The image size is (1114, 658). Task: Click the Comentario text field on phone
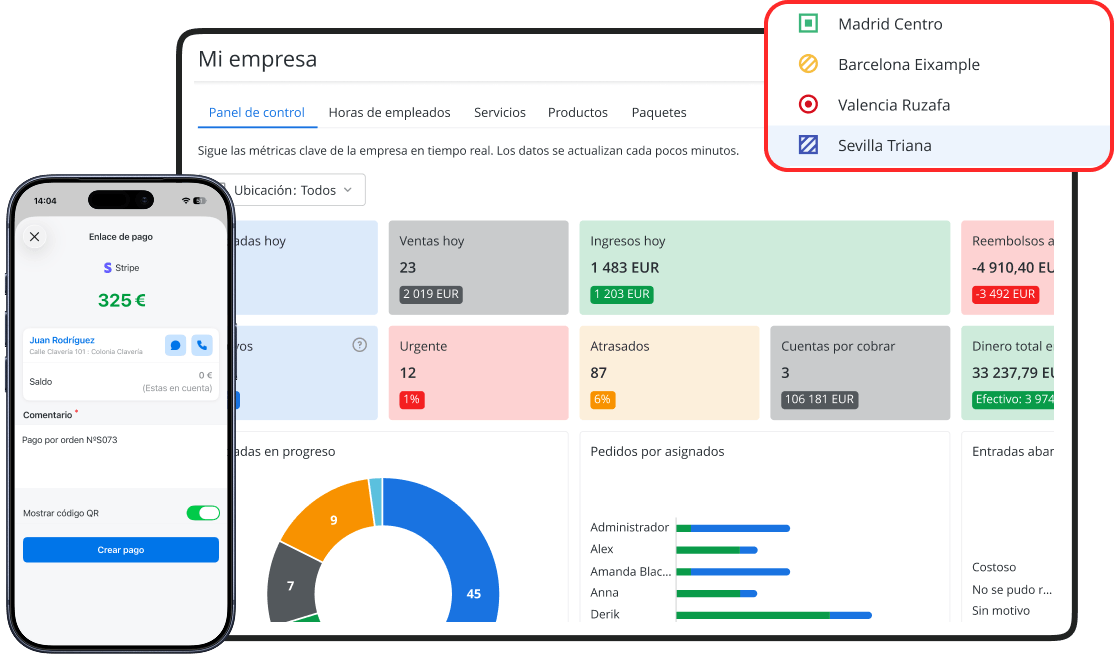pyautogui.click(x=121, y=455)
